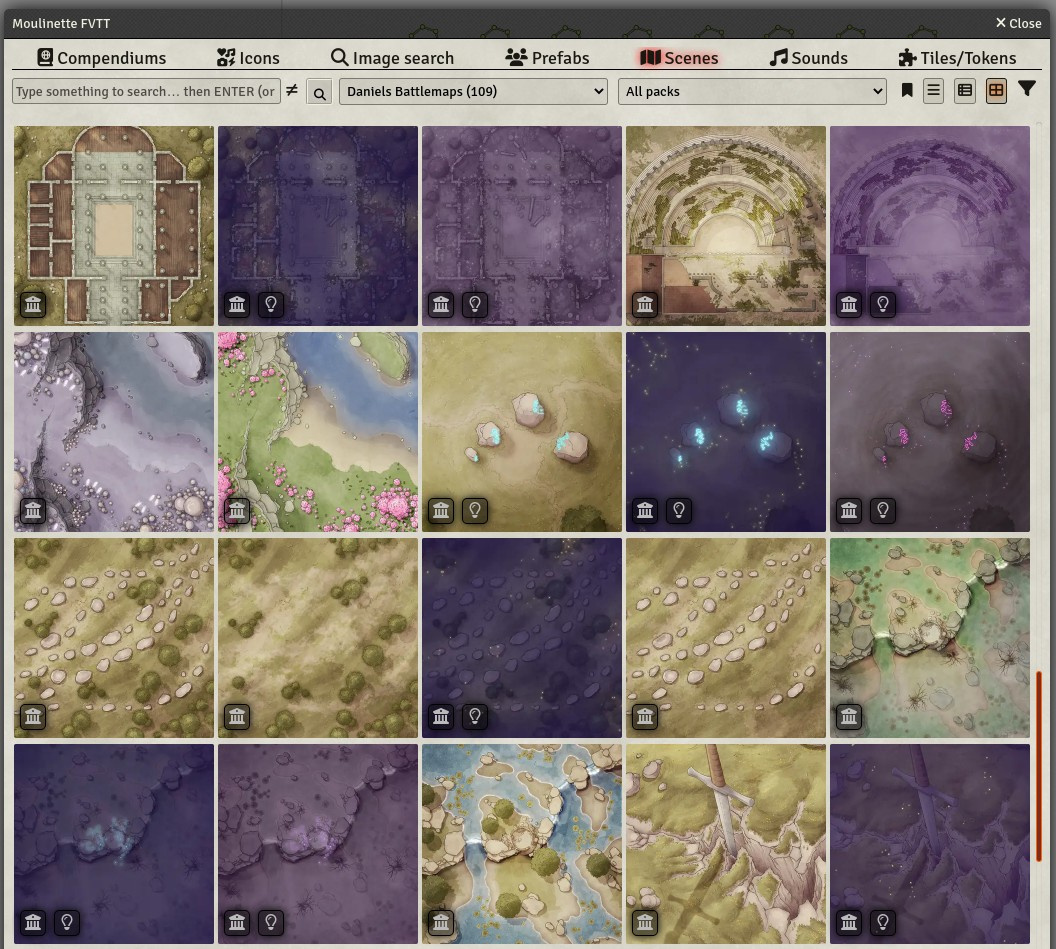
Task: Select the Scenes tab
Action: pyautogui.click(x=678, y=58)
